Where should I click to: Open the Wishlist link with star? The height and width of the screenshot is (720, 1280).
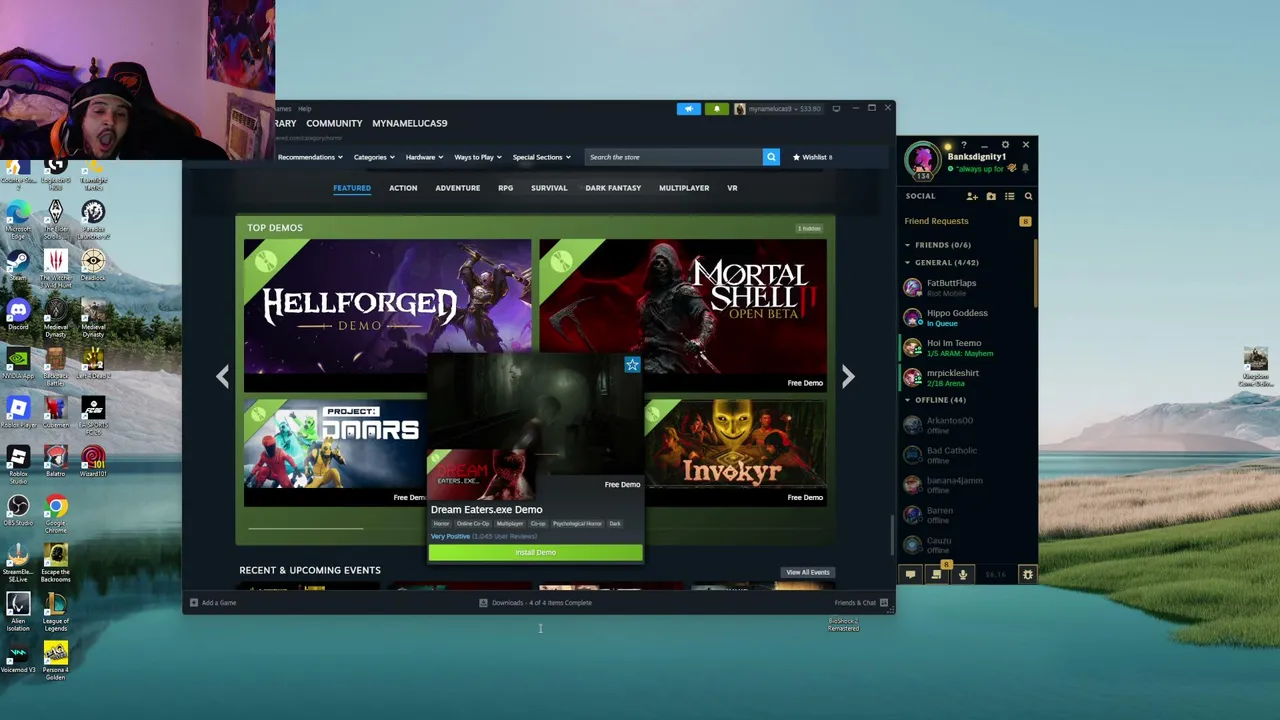812,157
